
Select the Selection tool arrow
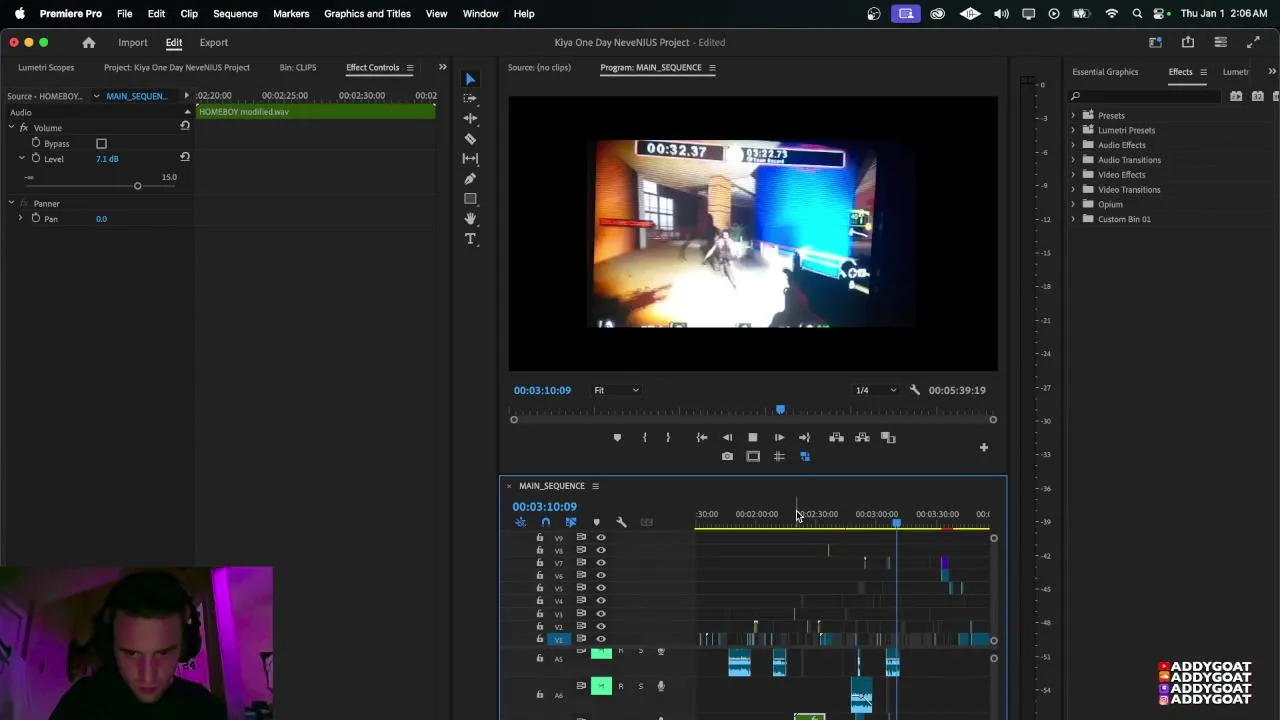tap(470, 79)
